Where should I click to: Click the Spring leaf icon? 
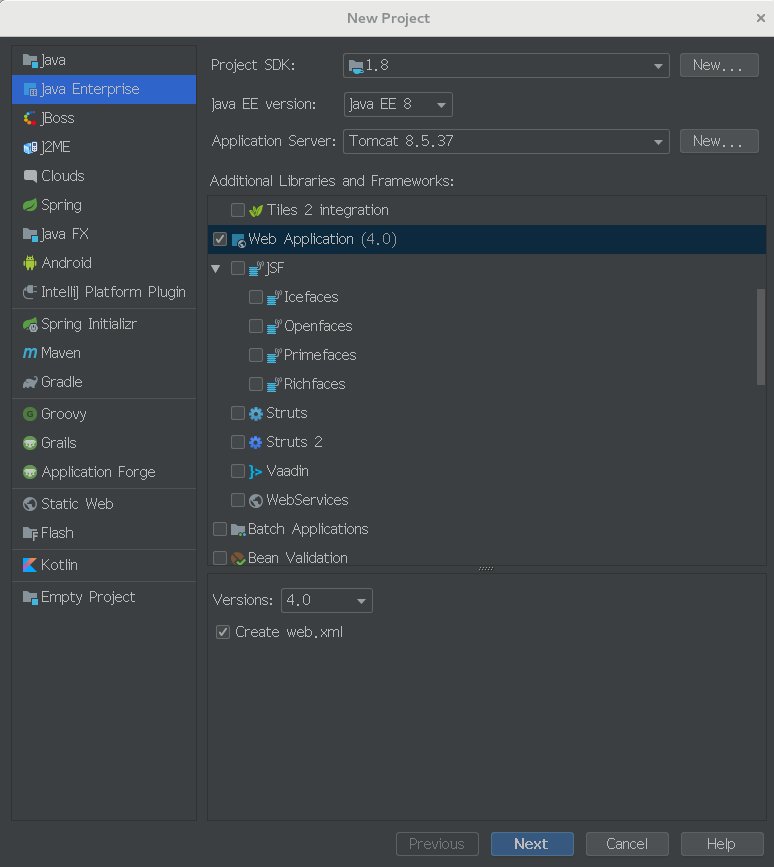(30, 205)
